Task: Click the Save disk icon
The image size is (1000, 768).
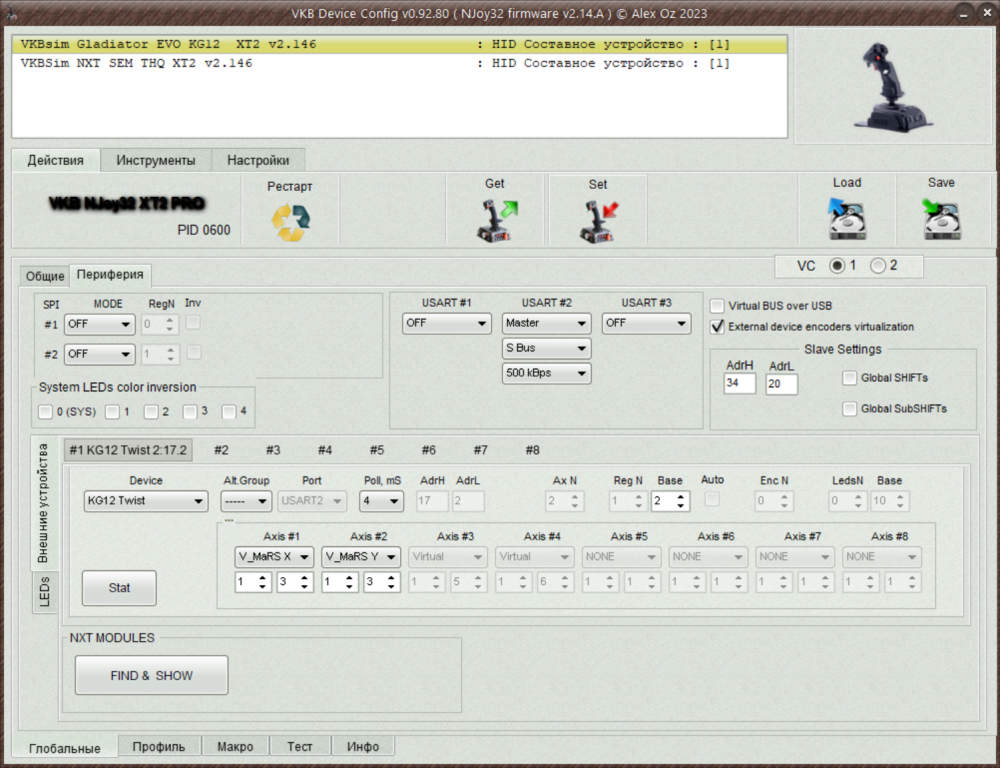Action: pos(941,218)
